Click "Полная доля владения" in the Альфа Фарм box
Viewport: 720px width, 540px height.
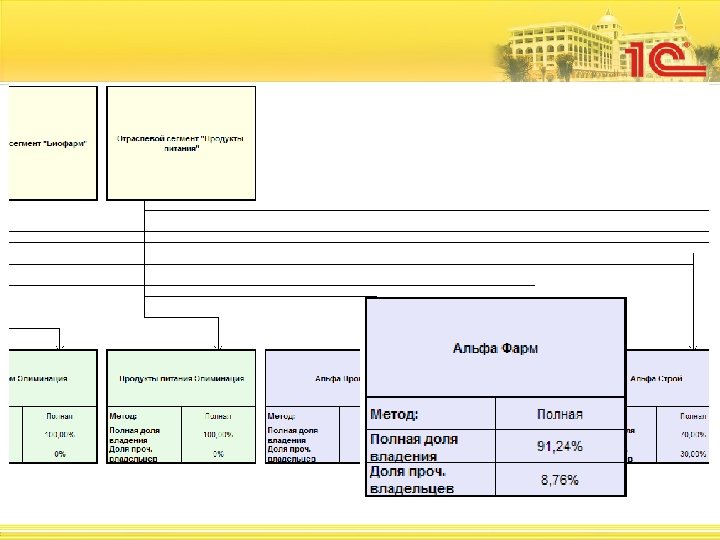(x=414, y=447)
